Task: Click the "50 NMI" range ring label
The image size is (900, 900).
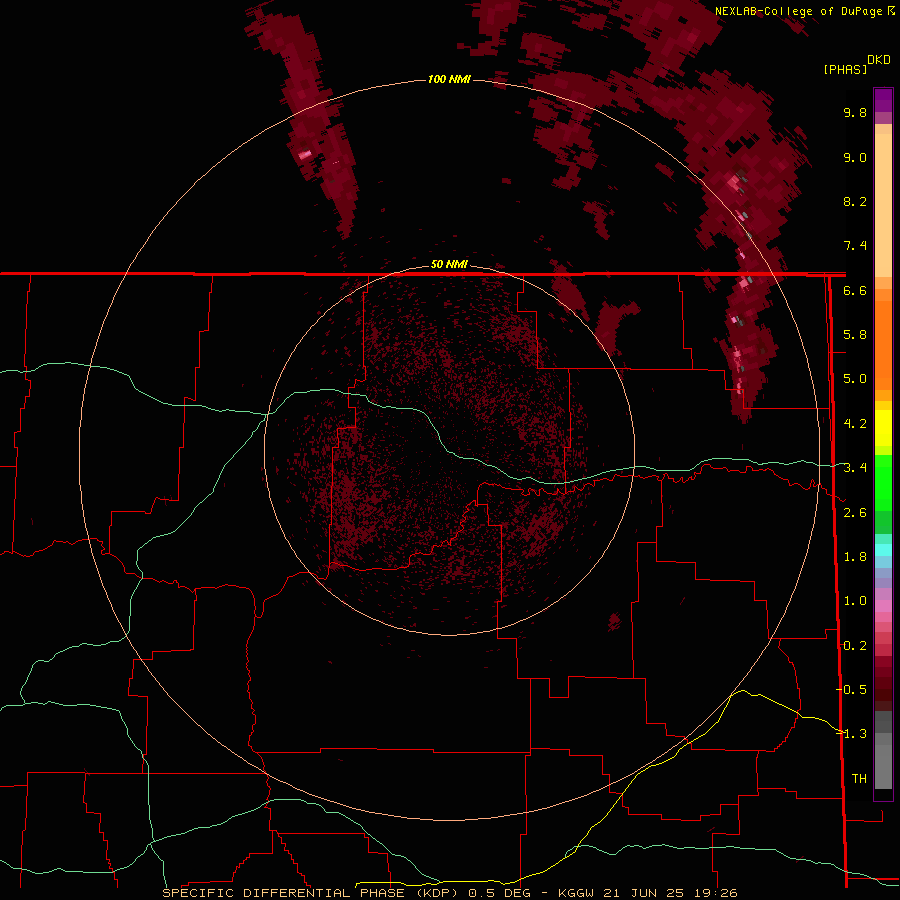Action: point(449,264)
